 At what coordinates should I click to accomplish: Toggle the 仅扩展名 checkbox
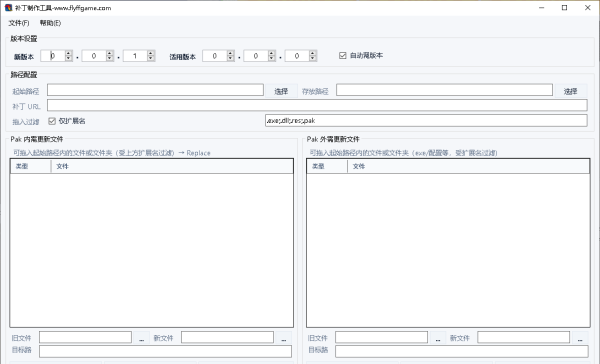(52, 121)
